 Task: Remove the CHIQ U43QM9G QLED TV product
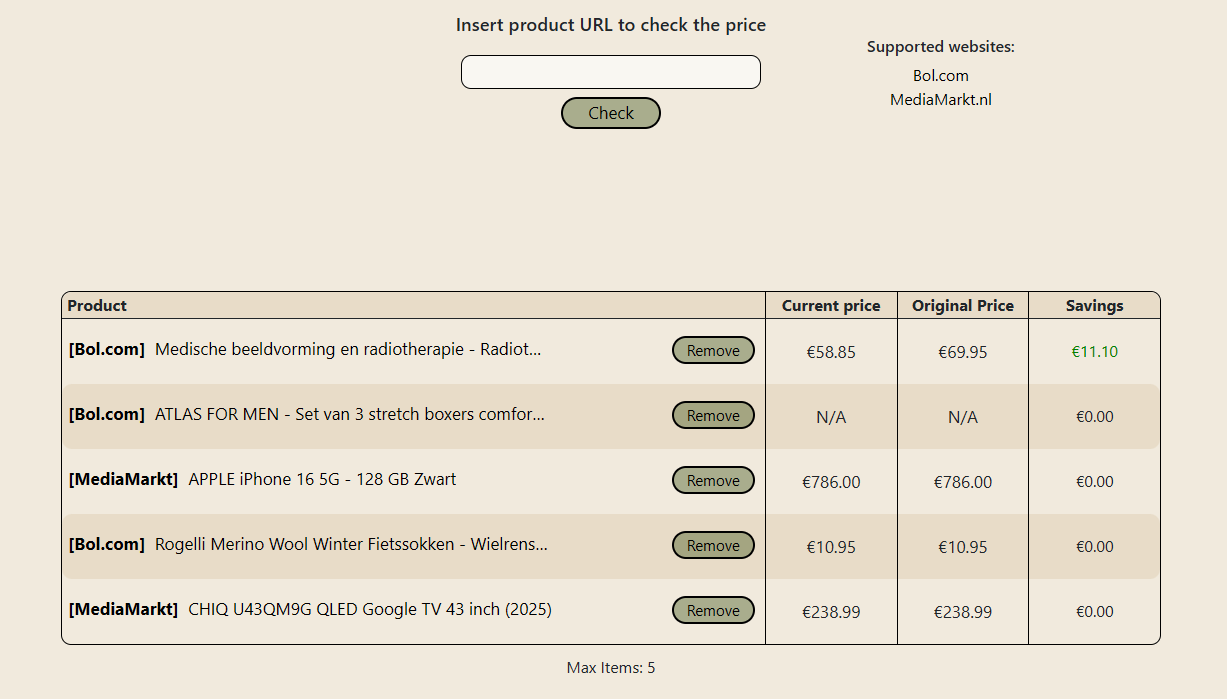713,610
